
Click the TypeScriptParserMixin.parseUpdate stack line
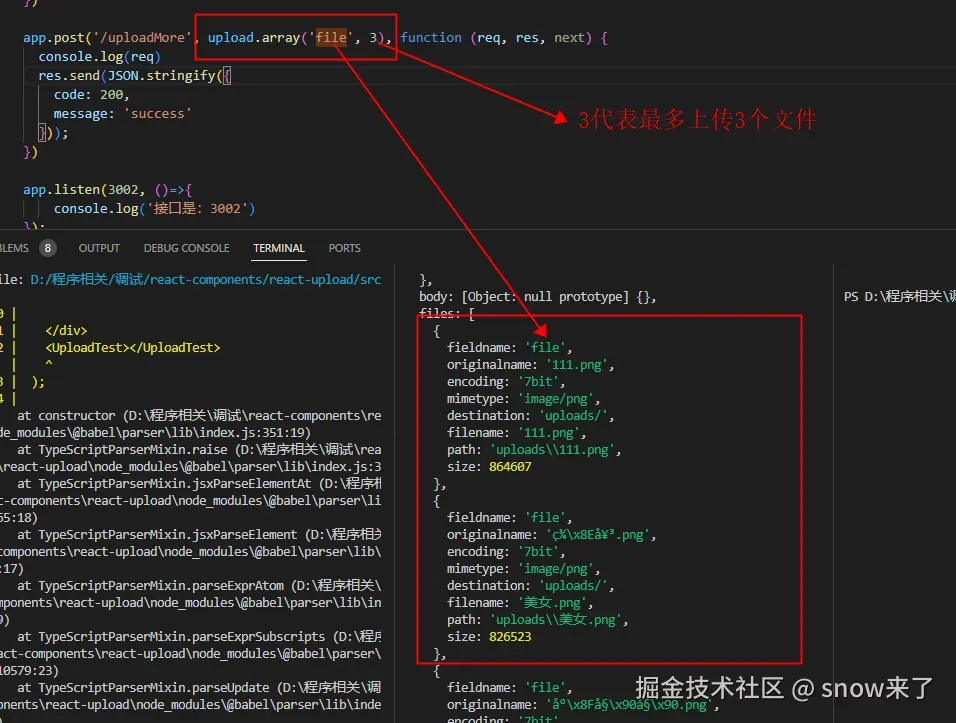point(199,688)
